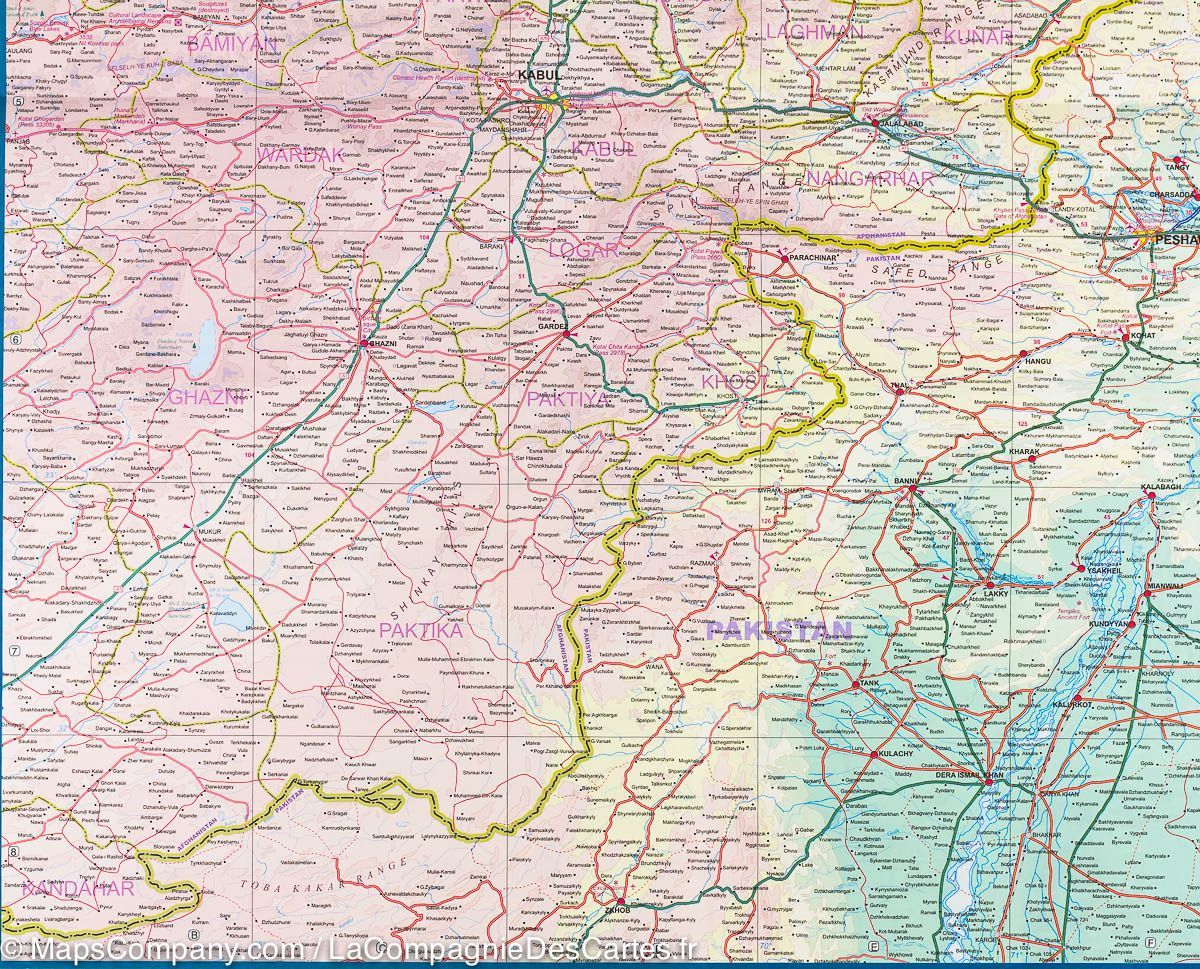Select the Ghazni city dot
Image resolution: width=1200 pixels, height=969 pixels.
point(365,344)
